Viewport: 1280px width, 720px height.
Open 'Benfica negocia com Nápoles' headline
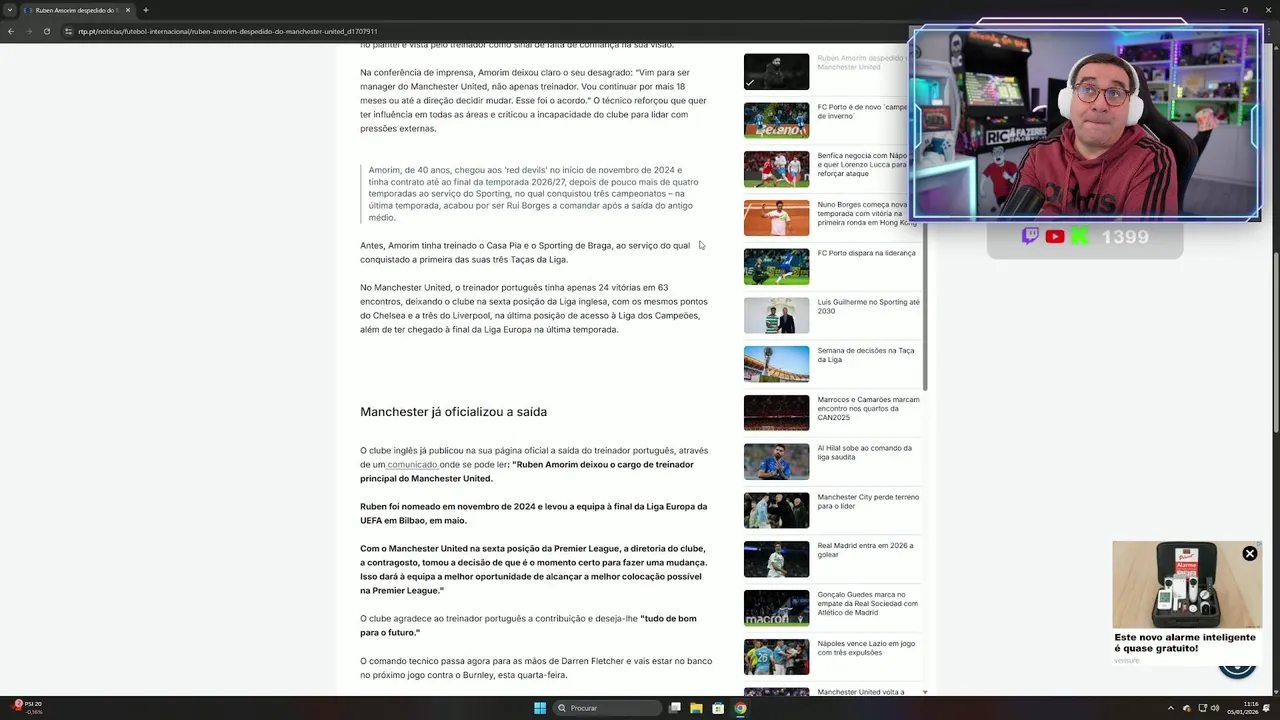[x=862, y=165]
